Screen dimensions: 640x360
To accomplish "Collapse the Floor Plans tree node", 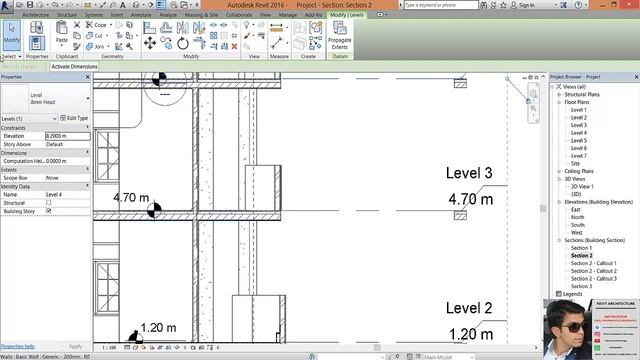I will pyautogui.click(x=559, y=102).
